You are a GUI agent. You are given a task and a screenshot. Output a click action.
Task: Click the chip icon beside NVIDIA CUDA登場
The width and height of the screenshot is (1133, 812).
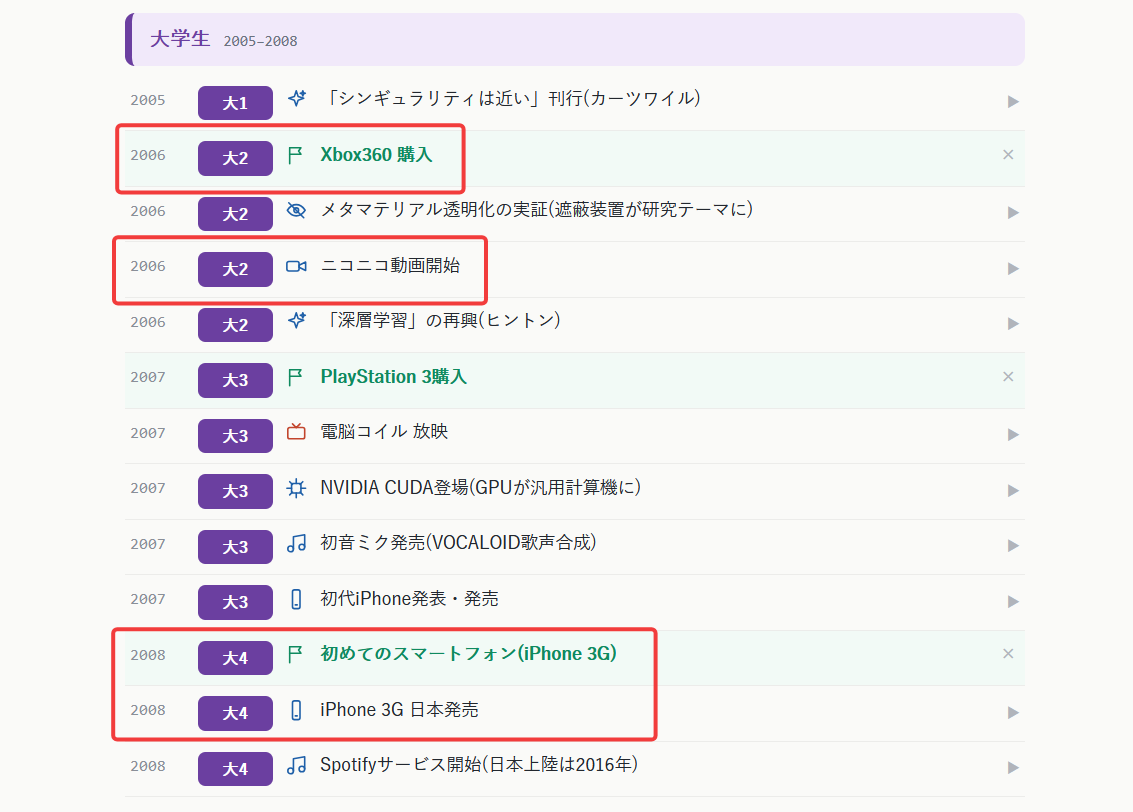296,488
